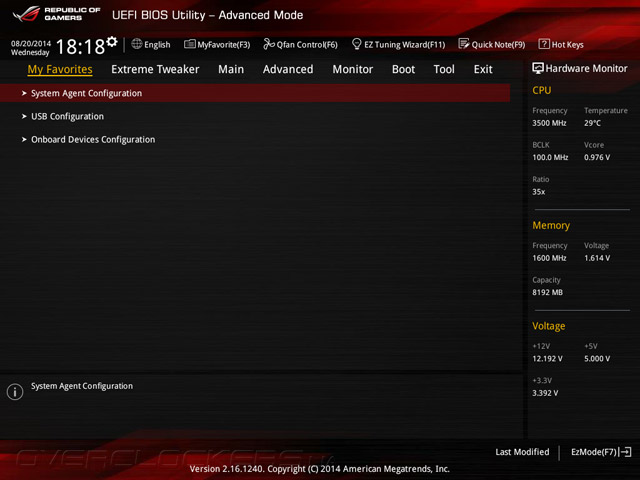Viewport: 640px width, 480px height.
Task: Open System Agent Configuration entry
Action: (x=255, y=93)
